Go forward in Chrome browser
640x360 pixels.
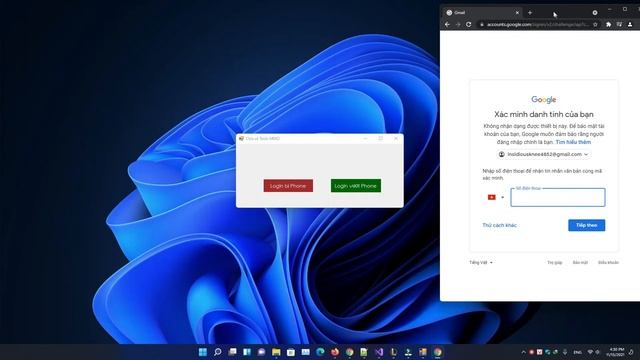(x=458, y=24)
